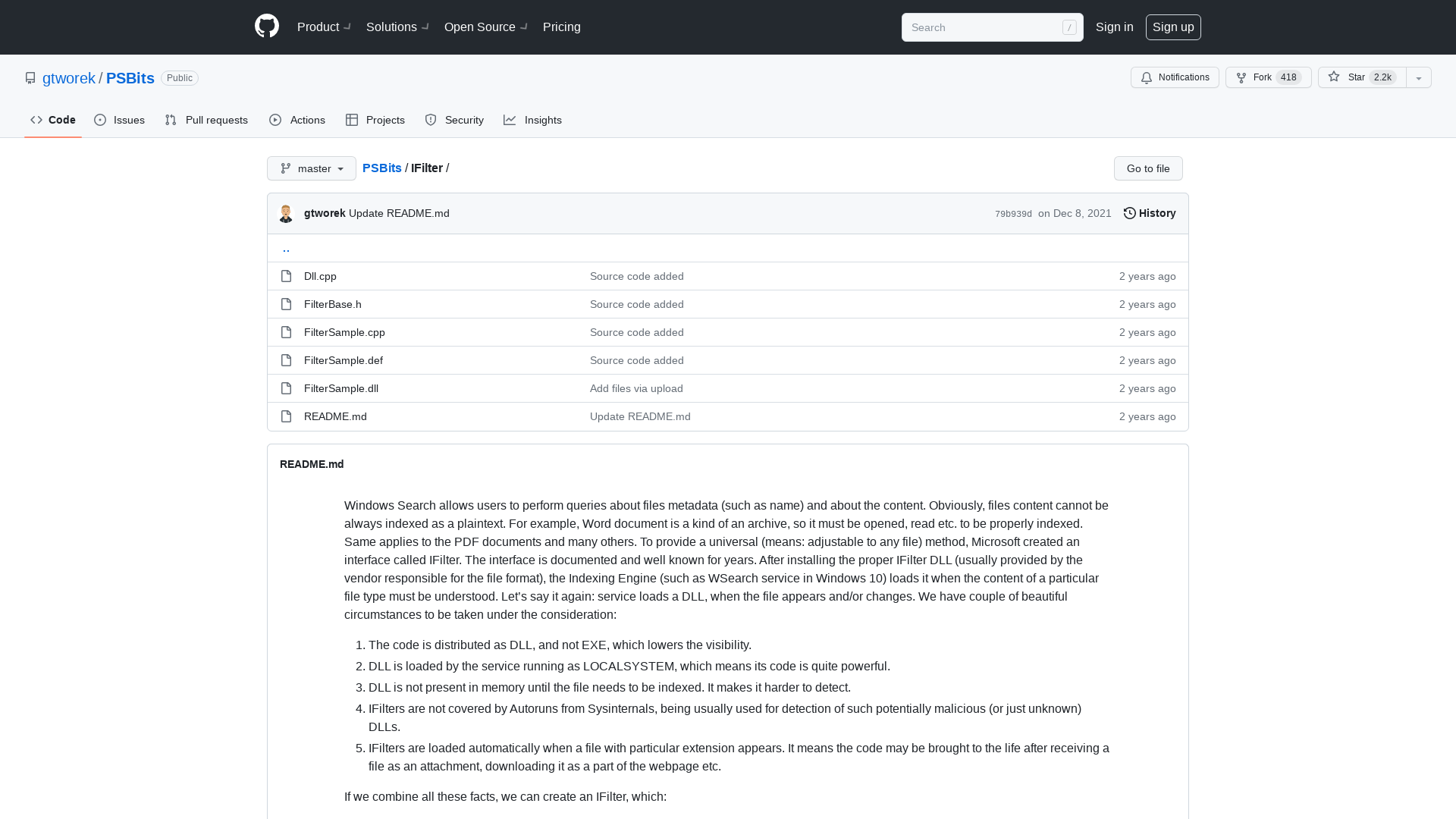The image size is (1456, 819).
Task: Go to parent directory via double-dot link
Action: pyautogui.click(x=286, y=249)
